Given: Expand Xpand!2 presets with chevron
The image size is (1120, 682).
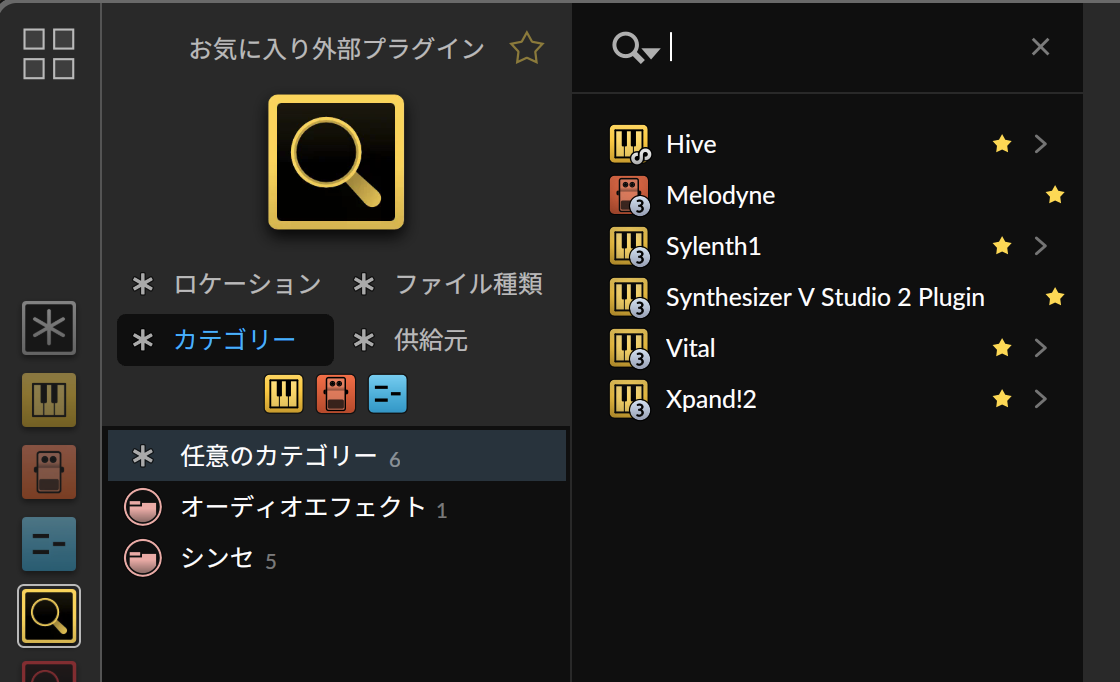Looking at the screenshot, I should pyautogui.click(x=1041, y=399).
